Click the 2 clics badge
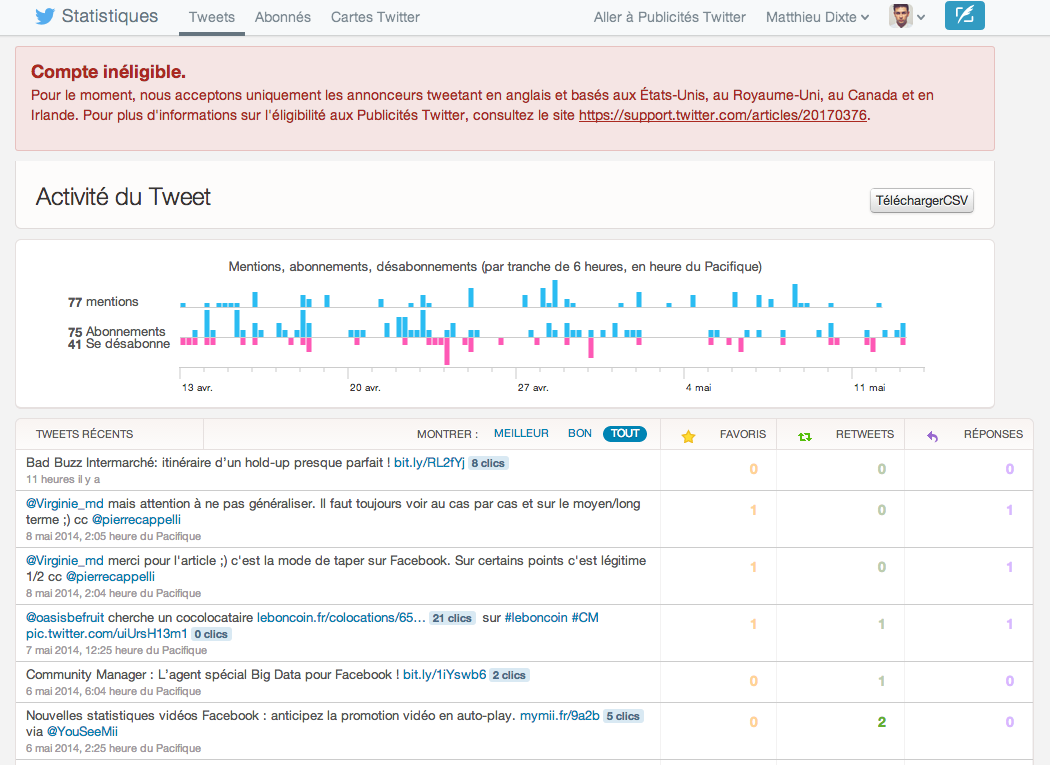Viewport: 1050px width, 765px height. pos(509,675)
